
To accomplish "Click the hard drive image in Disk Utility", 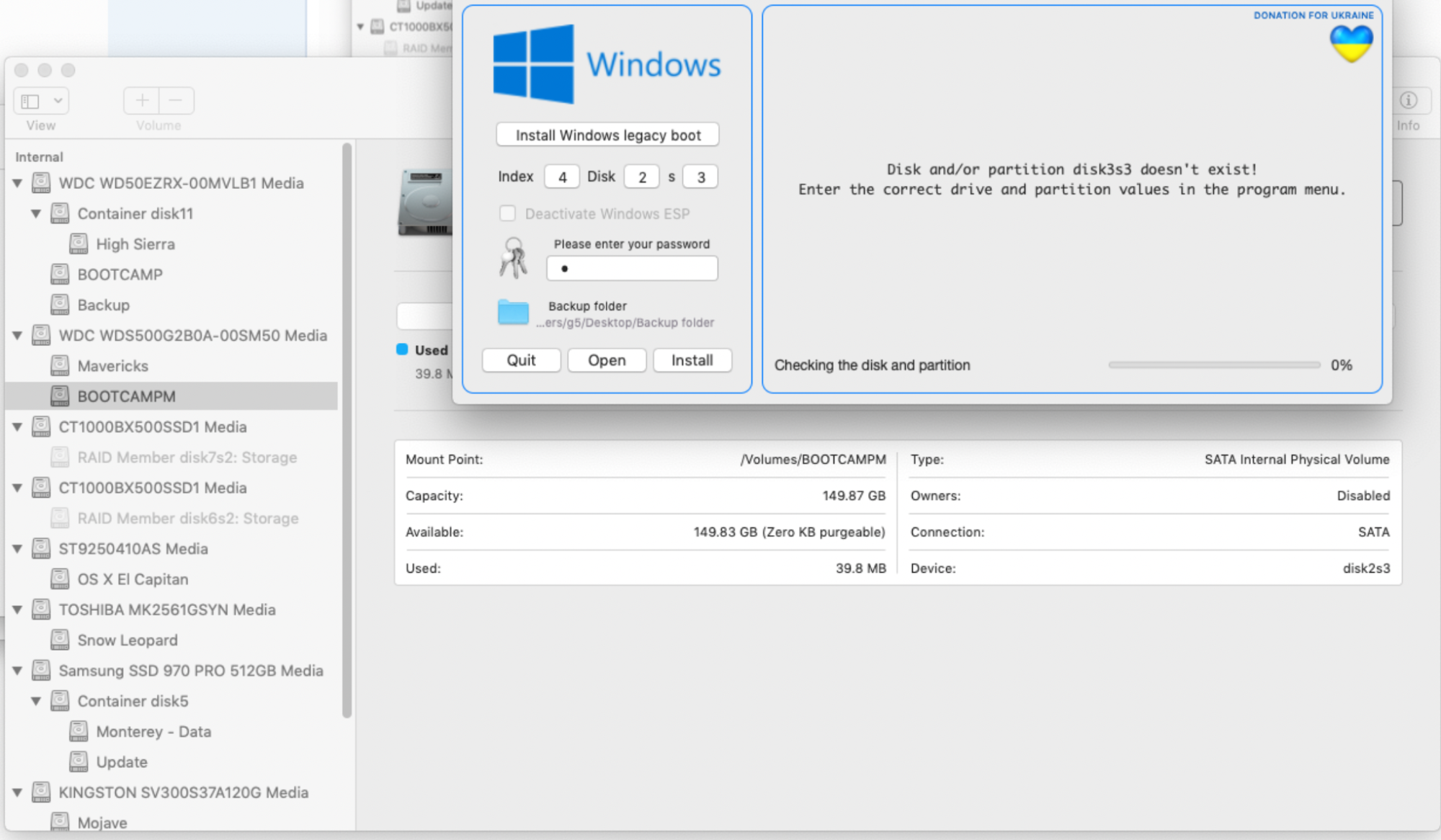I will coord(425,203).
